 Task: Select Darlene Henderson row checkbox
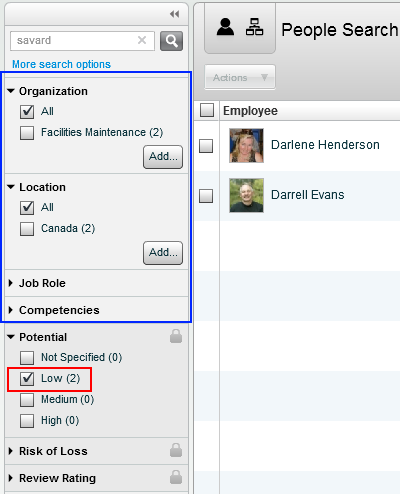point(206,146)
